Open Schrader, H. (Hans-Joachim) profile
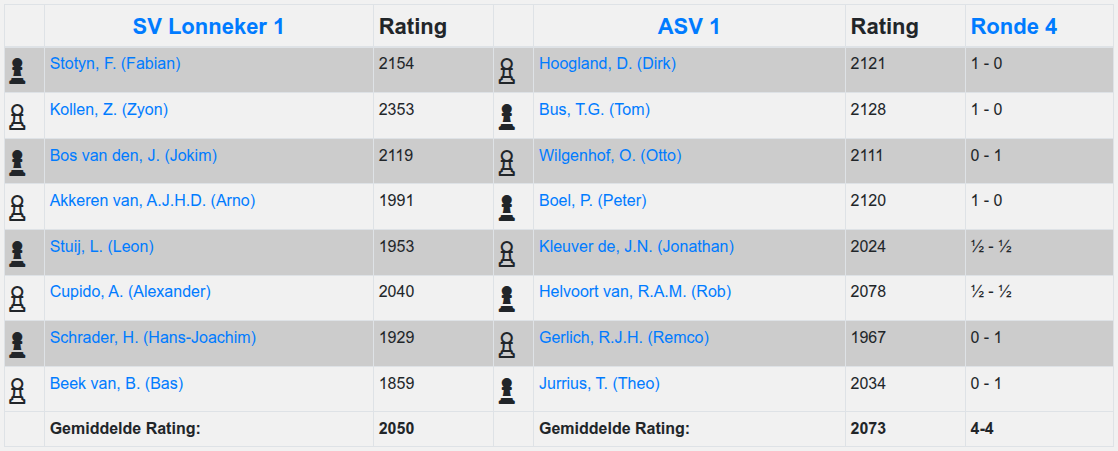 (x=153, y=338)
